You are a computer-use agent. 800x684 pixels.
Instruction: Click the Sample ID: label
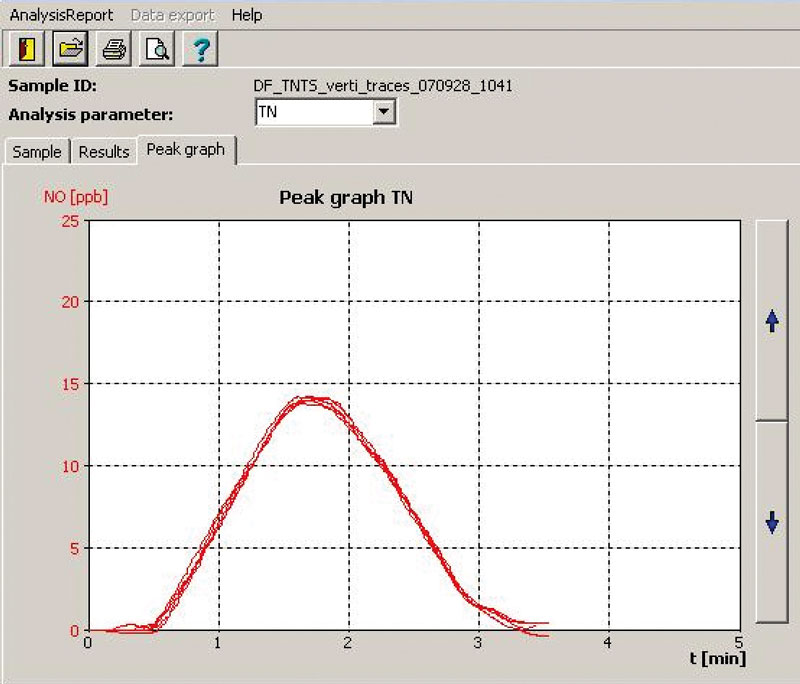[53, 86]
